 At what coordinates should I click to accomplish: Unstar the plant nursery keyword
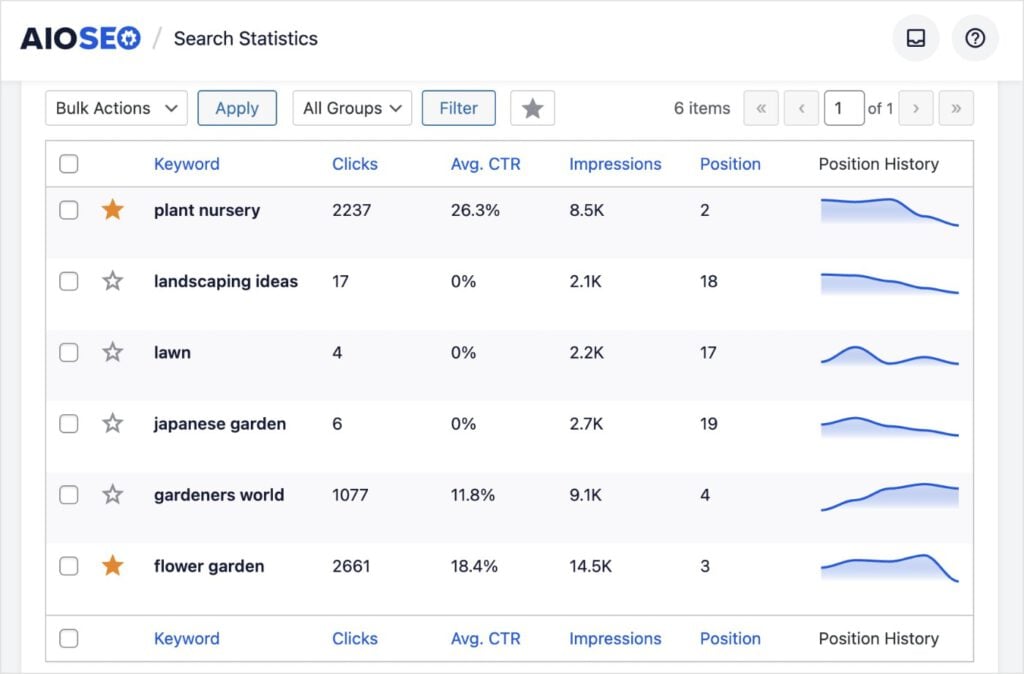[x=112, y=210]
